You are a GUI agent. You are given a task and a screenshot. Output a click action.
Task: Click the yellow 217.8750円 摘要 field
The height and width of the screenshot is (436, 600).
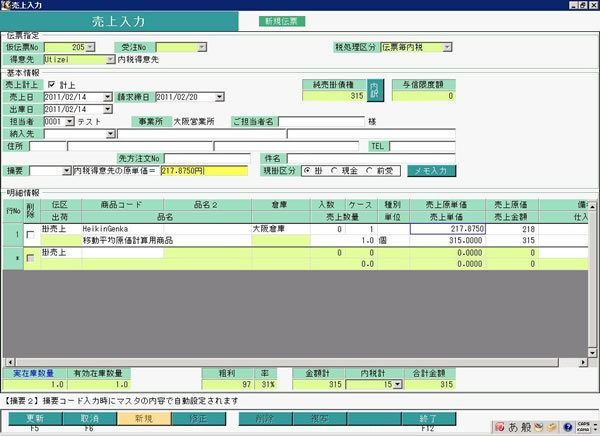coord(204,171)
